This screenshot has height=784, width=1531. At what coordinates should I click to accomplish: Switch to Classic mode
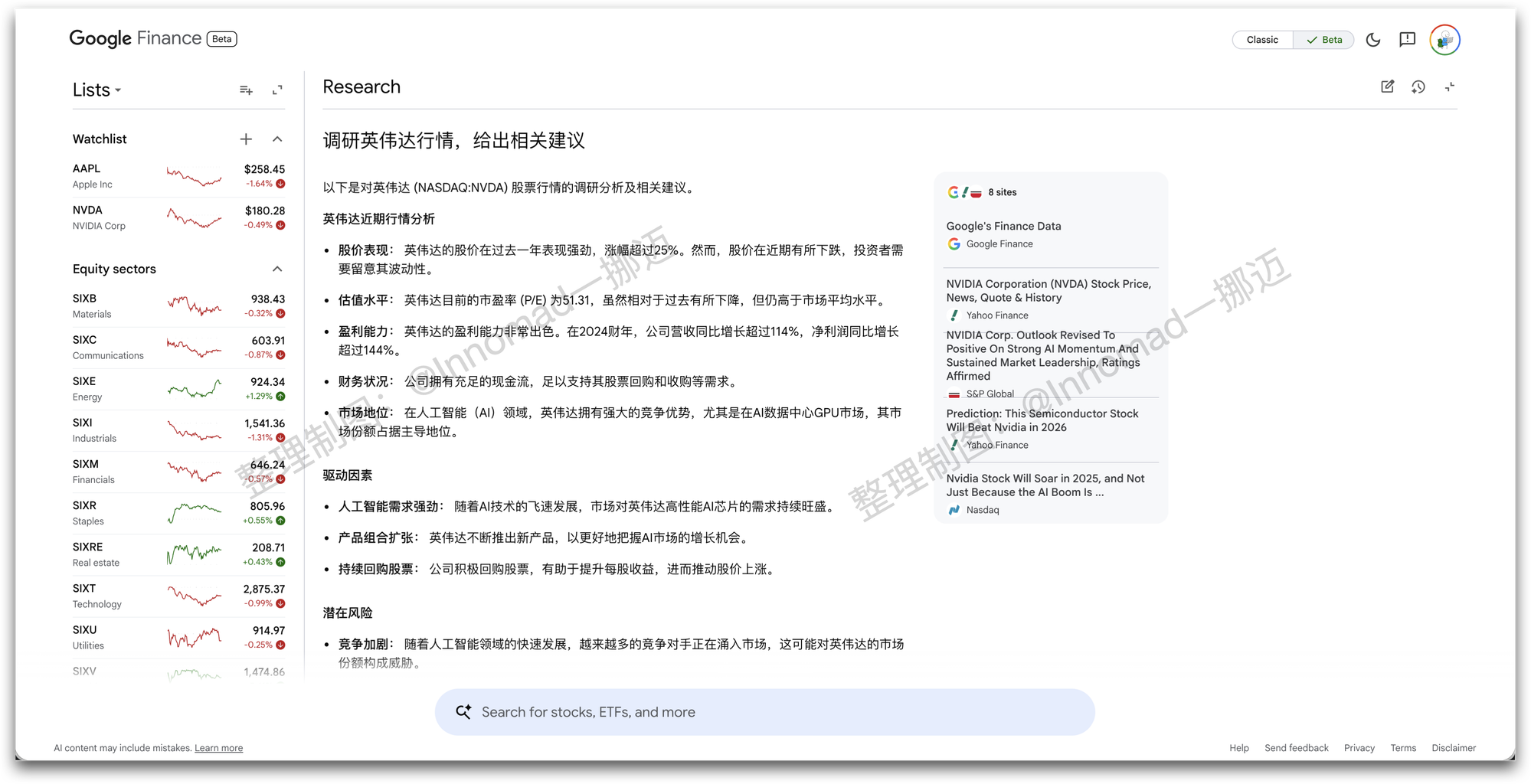(x=1261, y=39)
